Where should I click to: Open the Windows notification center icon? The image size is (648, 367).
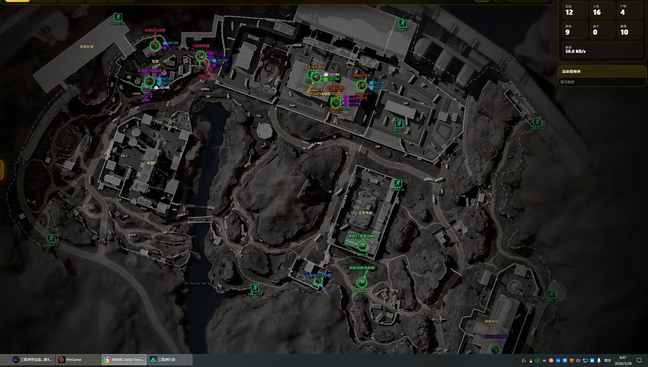639,360
